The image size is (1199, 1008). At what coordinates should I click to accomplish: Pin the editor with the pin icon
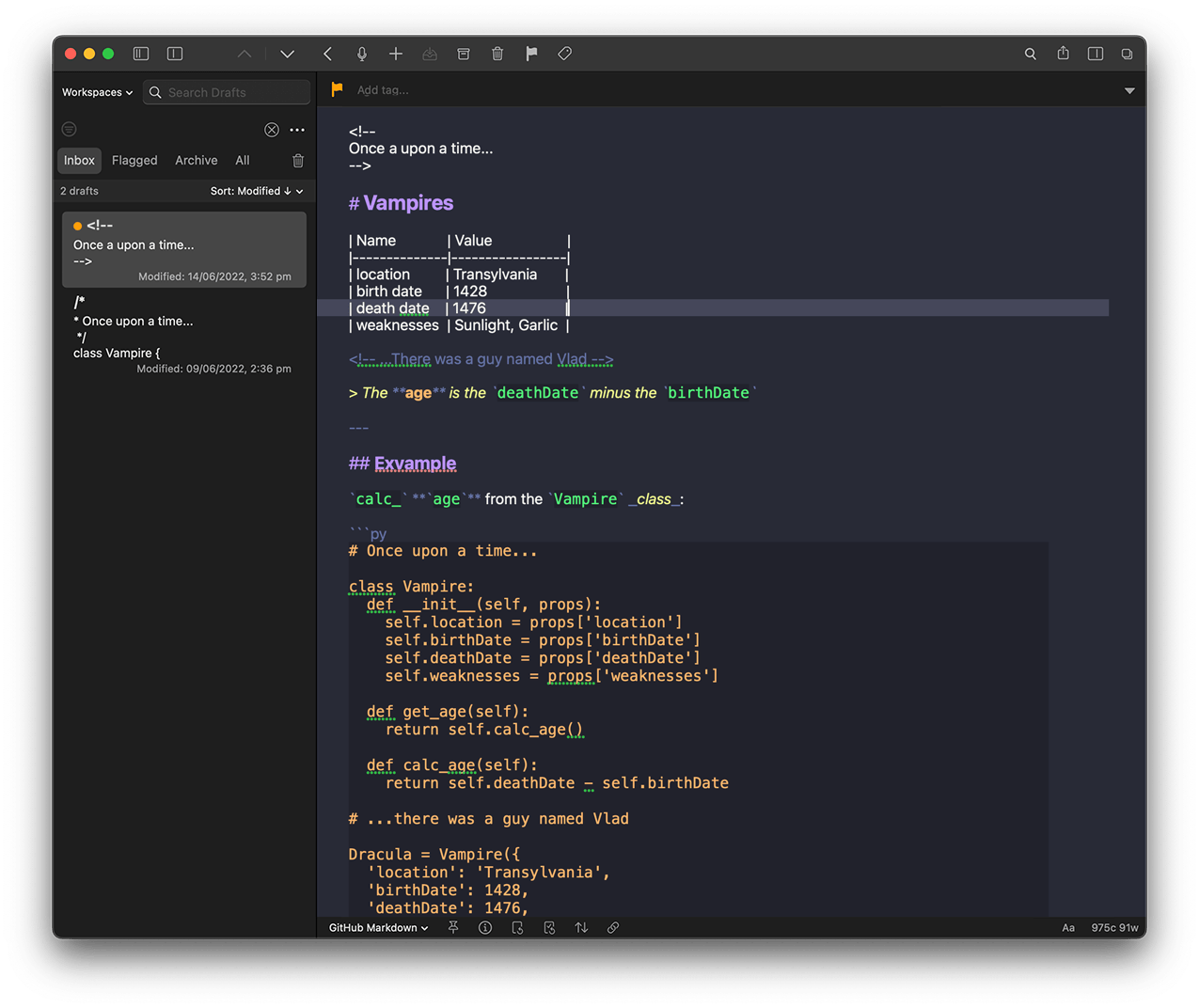[x=452, y=927]
